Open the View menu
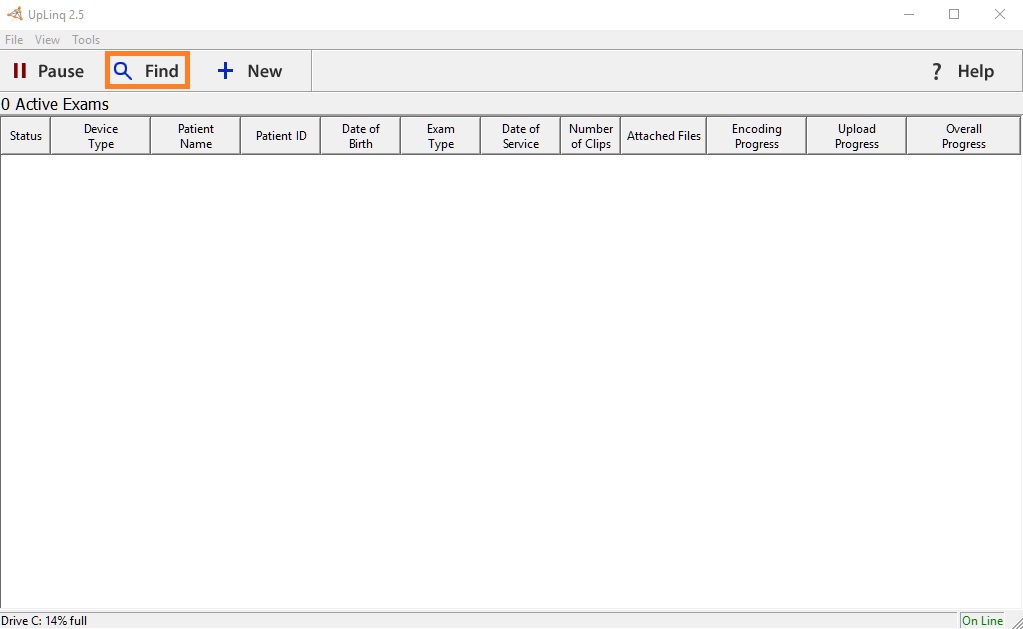 (47, 40)
